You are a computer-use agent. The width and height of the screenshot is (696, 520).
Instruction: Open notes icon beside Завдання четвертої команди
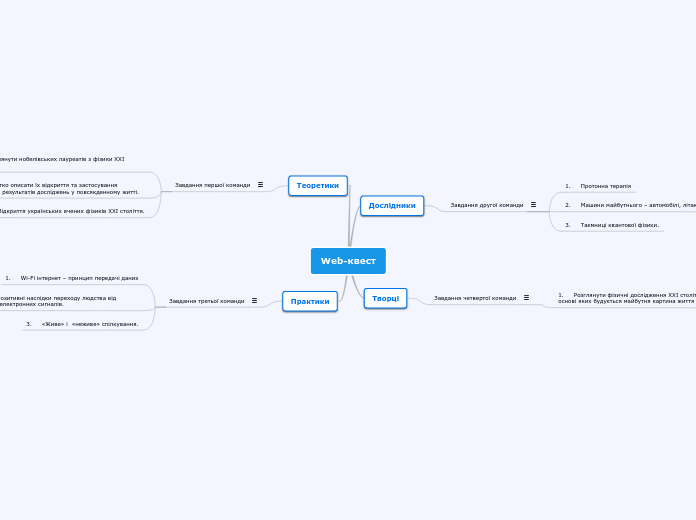pyautogui.click(x=526, y=298)
